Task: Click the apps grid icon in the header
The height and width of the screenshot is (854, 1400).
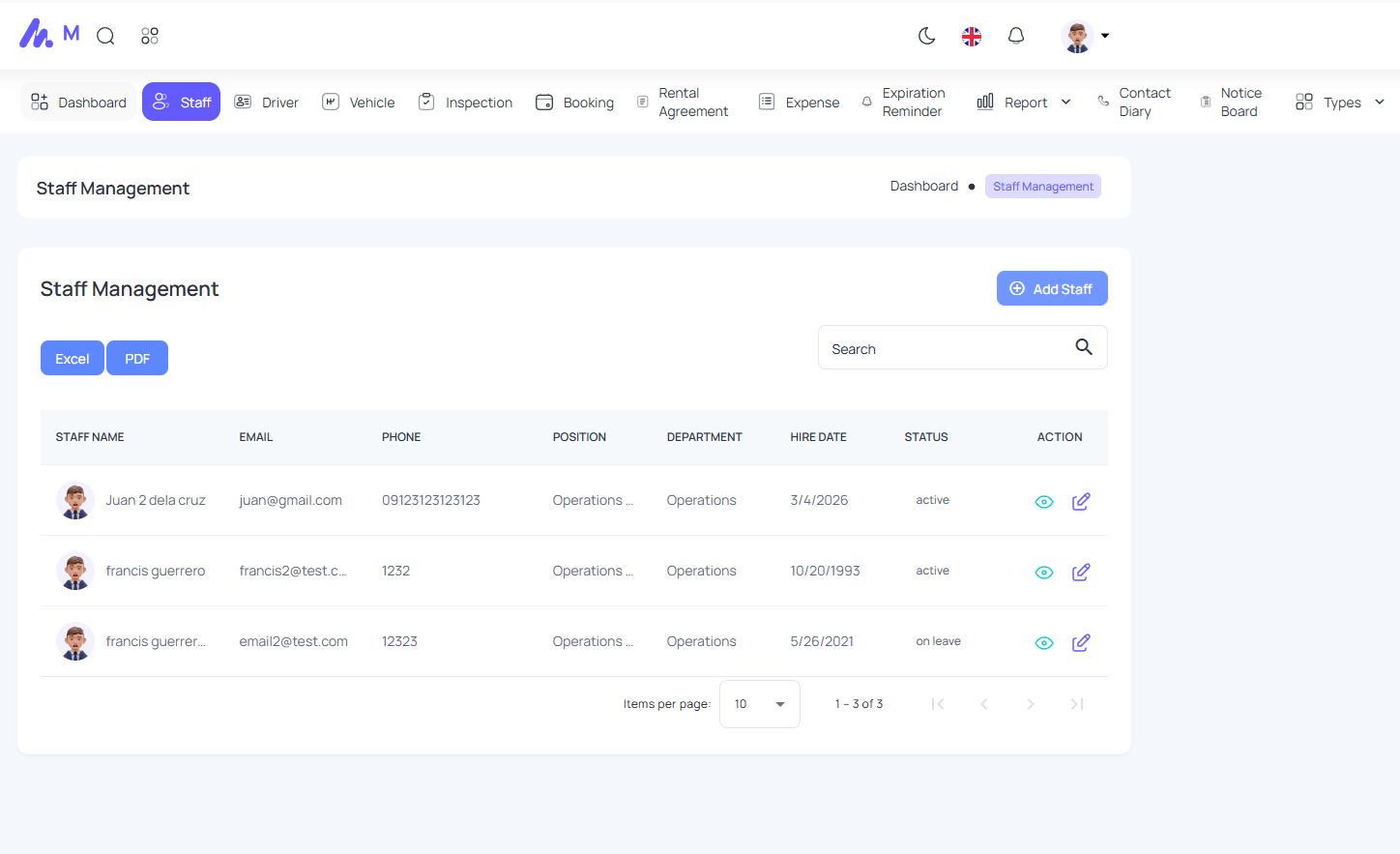Action: tap(150, 35)
